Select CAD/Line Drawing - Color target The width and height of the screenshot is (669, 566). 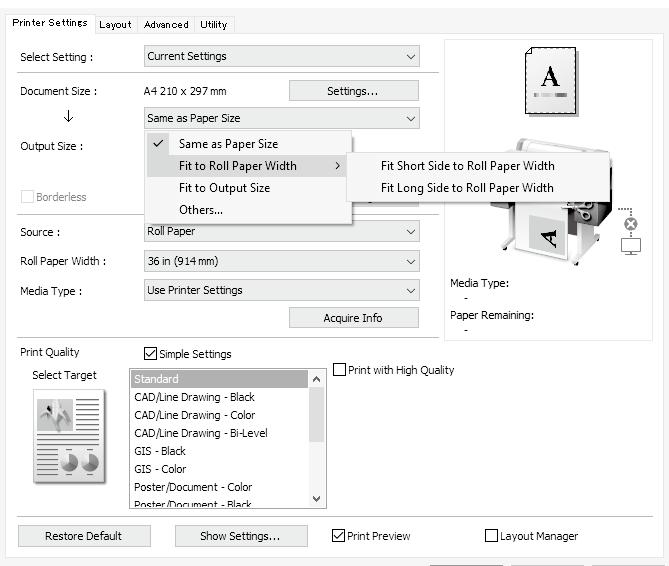click(x=219, y=415)
